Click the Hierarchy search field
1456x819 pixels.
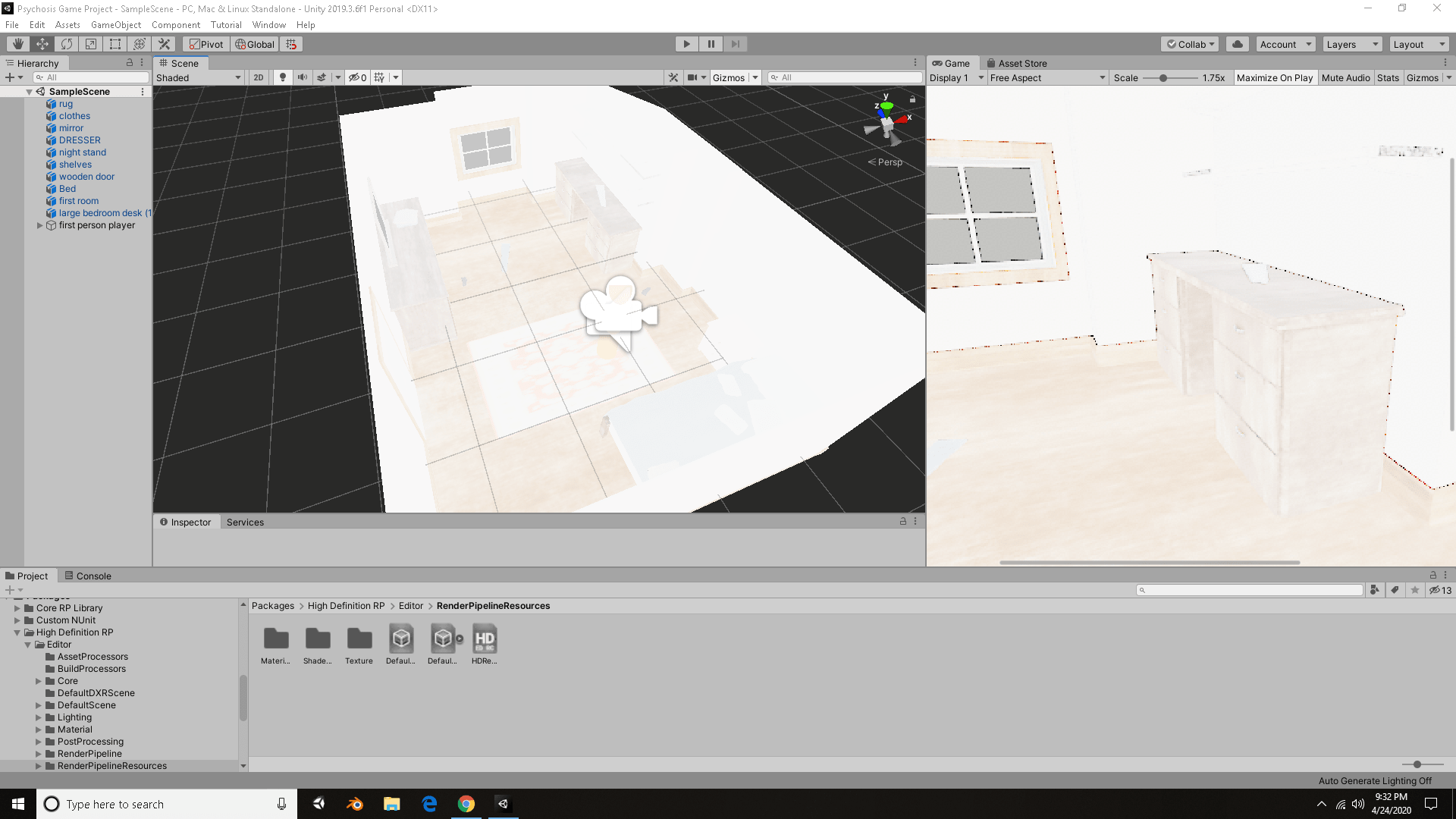(x=91, y=77)
